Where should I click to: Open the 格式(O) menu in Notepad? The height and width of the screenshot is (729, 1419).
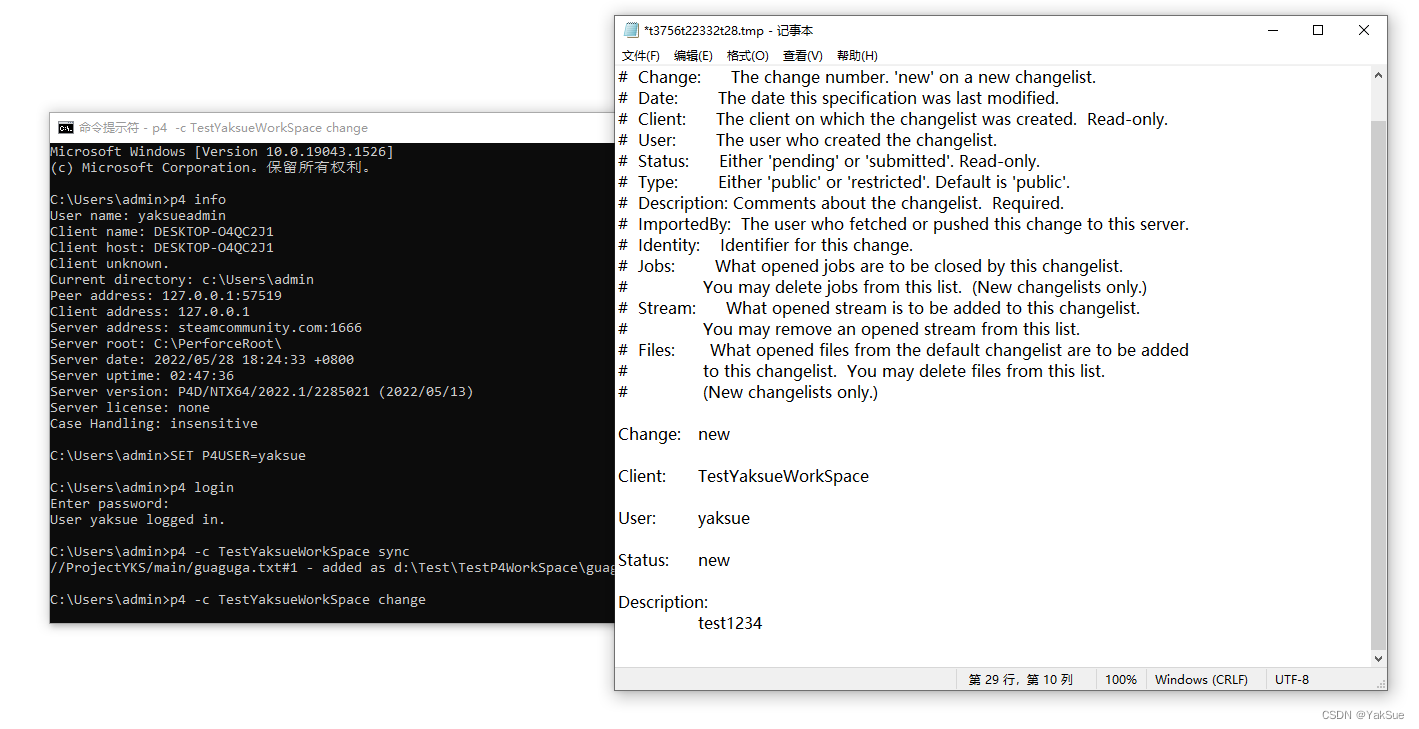click(747, 55)
